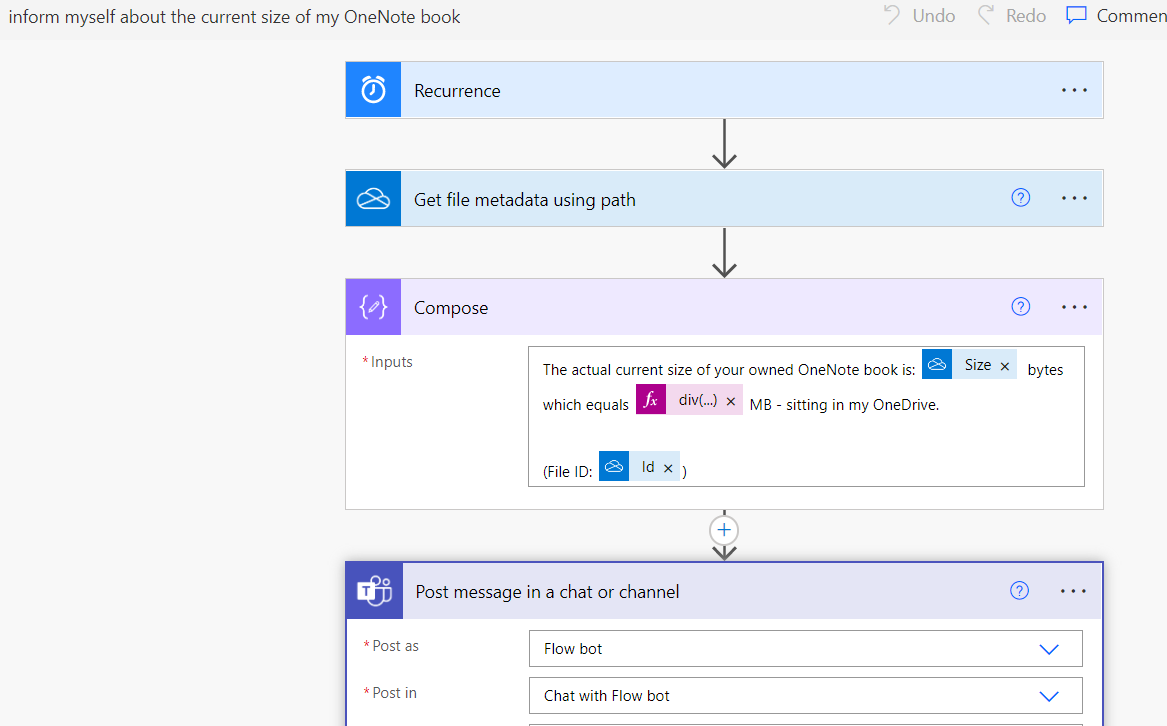This screenshot has height=726, width=1167.
Task: Insert a new step with the plus button
Action: coord(724,530)
